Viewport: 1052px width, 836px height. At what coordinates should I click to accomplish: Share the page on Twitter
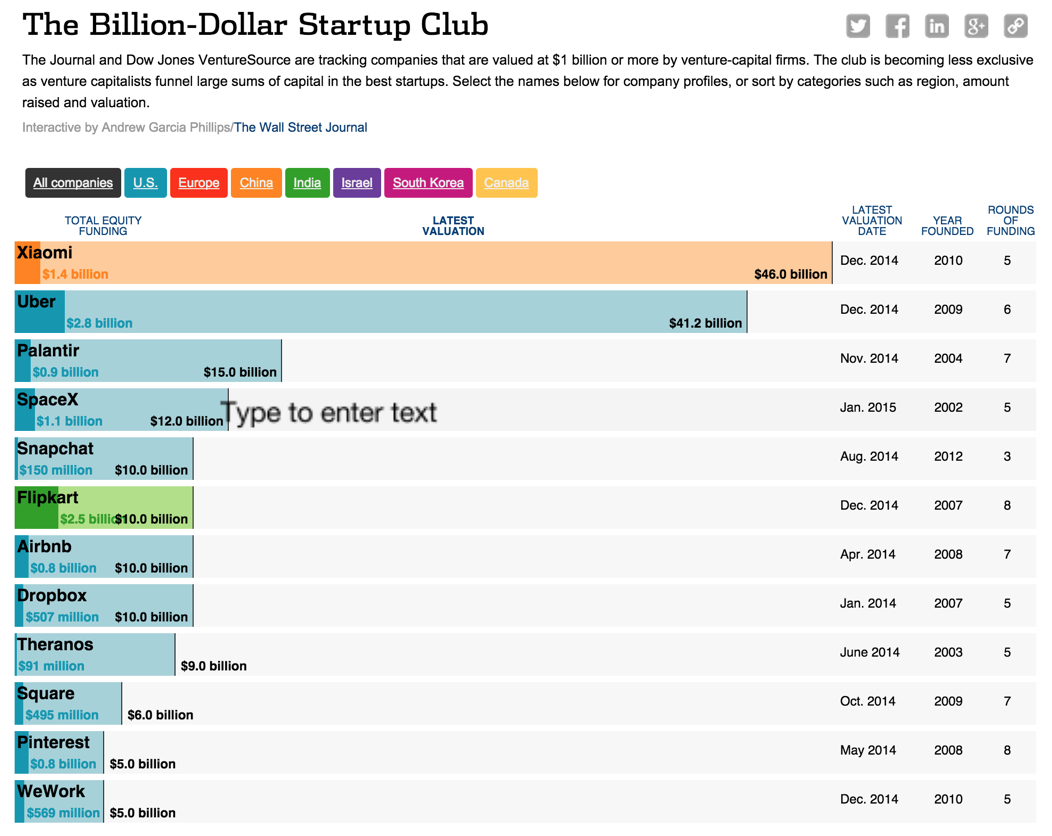[858, 26]
